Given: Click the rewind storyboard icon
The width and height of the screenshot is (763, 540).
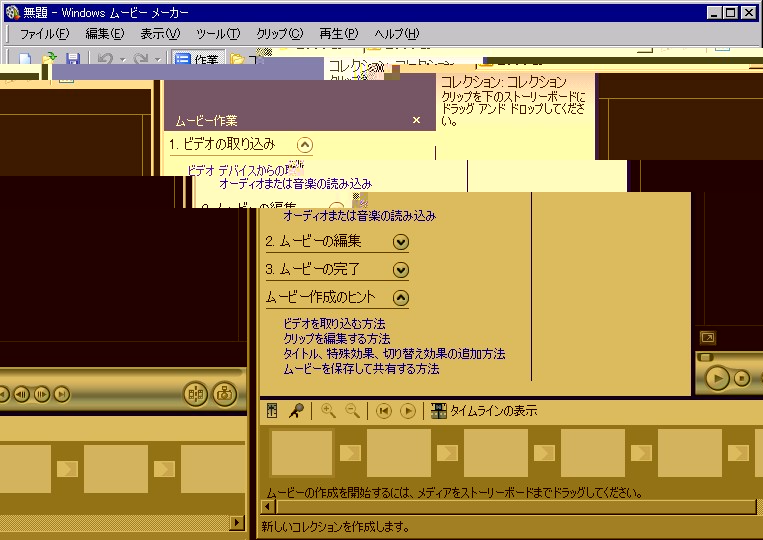Looking at the screenshot, I should [383, 411].
